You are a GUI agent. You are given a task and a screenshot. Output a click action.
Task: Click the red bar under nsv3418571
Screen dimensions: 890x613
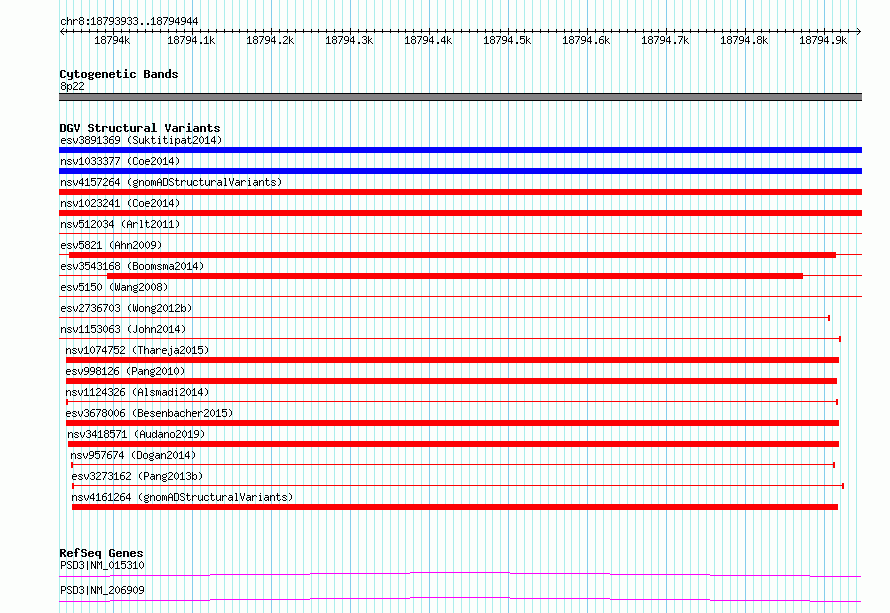click(454, 444)
